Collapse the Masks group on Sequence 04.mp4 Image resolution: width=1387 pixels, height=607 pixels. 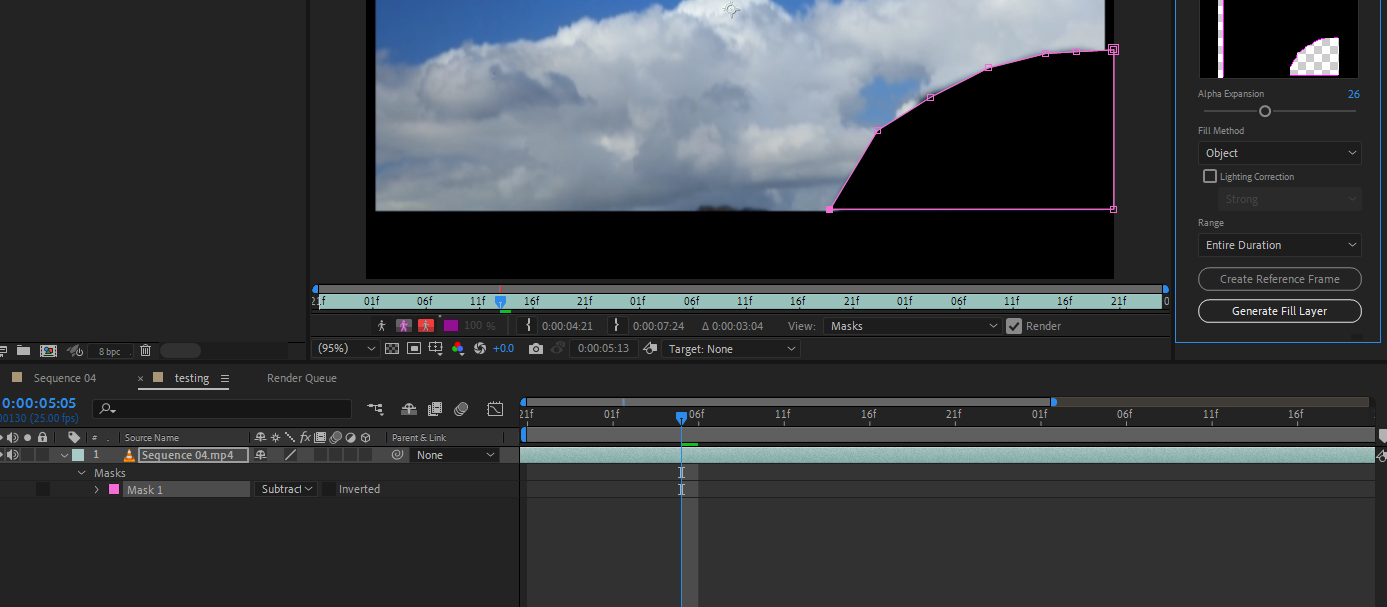(x=81, y=472)
